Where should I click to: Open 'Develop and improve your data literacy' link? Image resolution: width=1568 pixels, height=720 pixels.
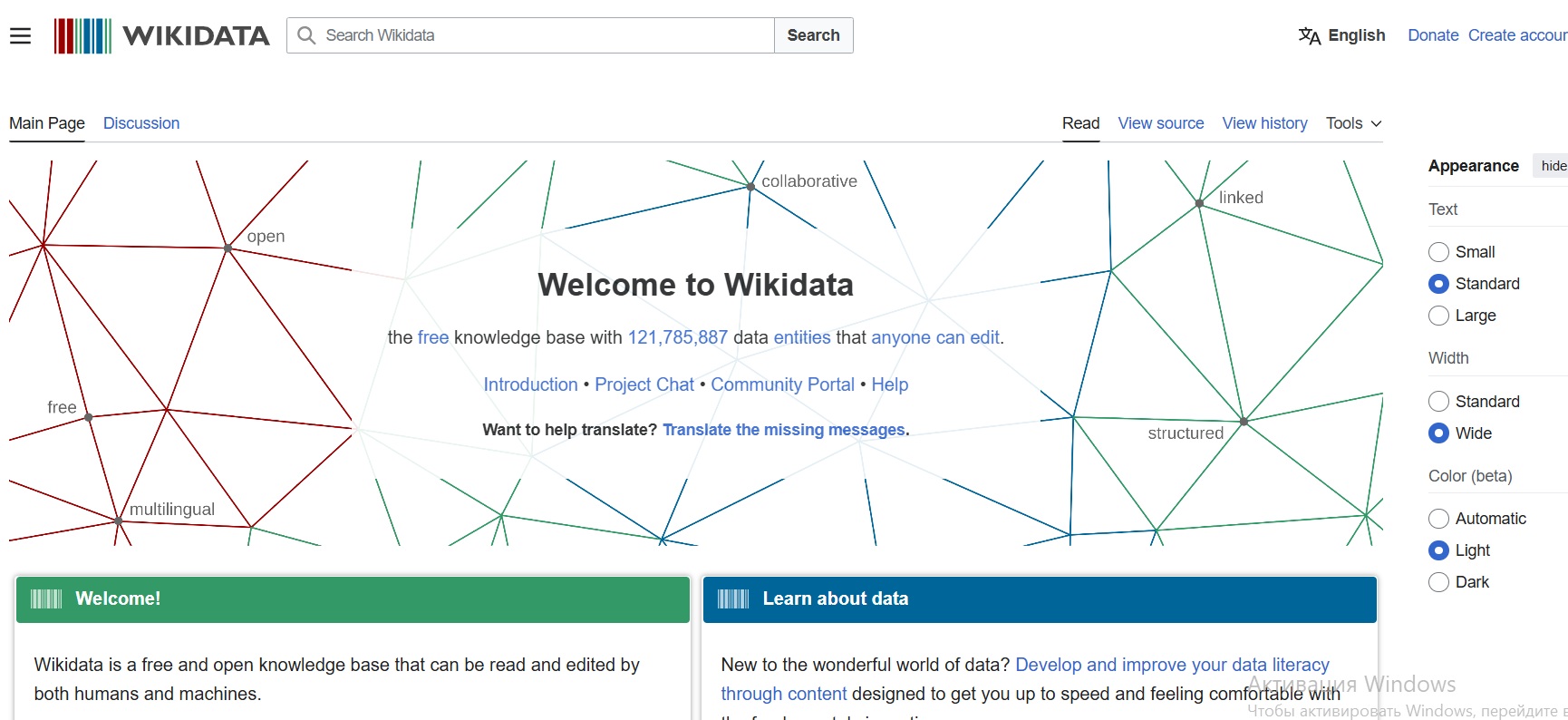point(1172,665)
